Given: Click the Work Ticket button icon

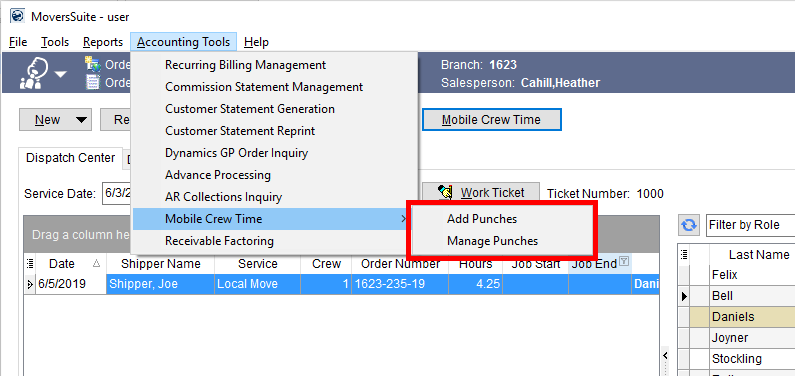Looking at the screenshot, I should pyautogui.click(x=446, y=193).
